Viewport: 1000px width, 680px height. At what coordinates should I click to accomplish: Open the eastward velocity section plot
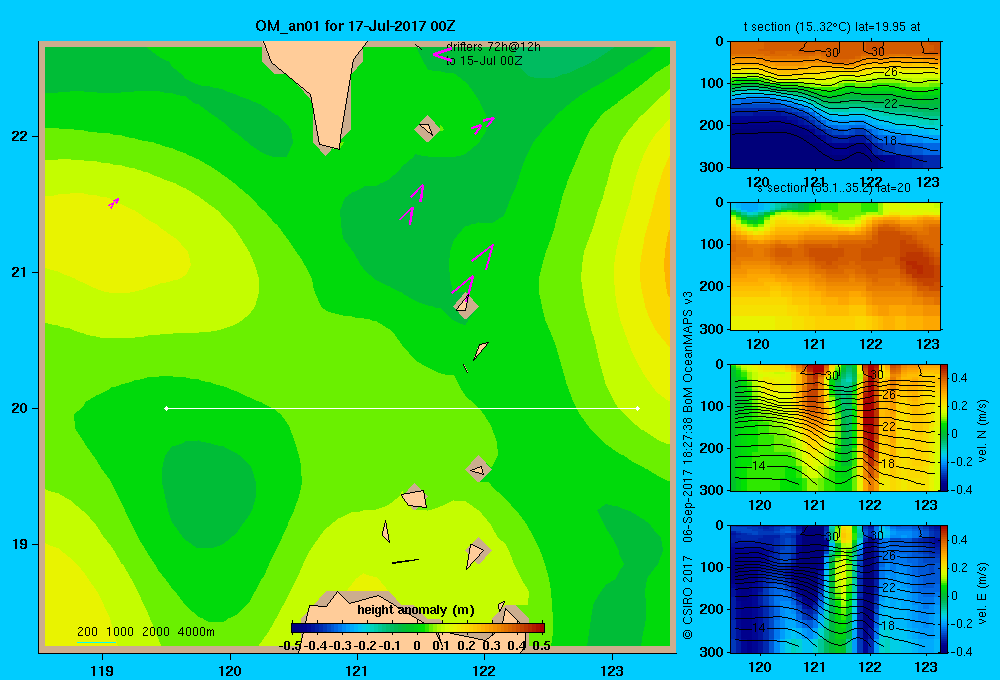[835, 589]
